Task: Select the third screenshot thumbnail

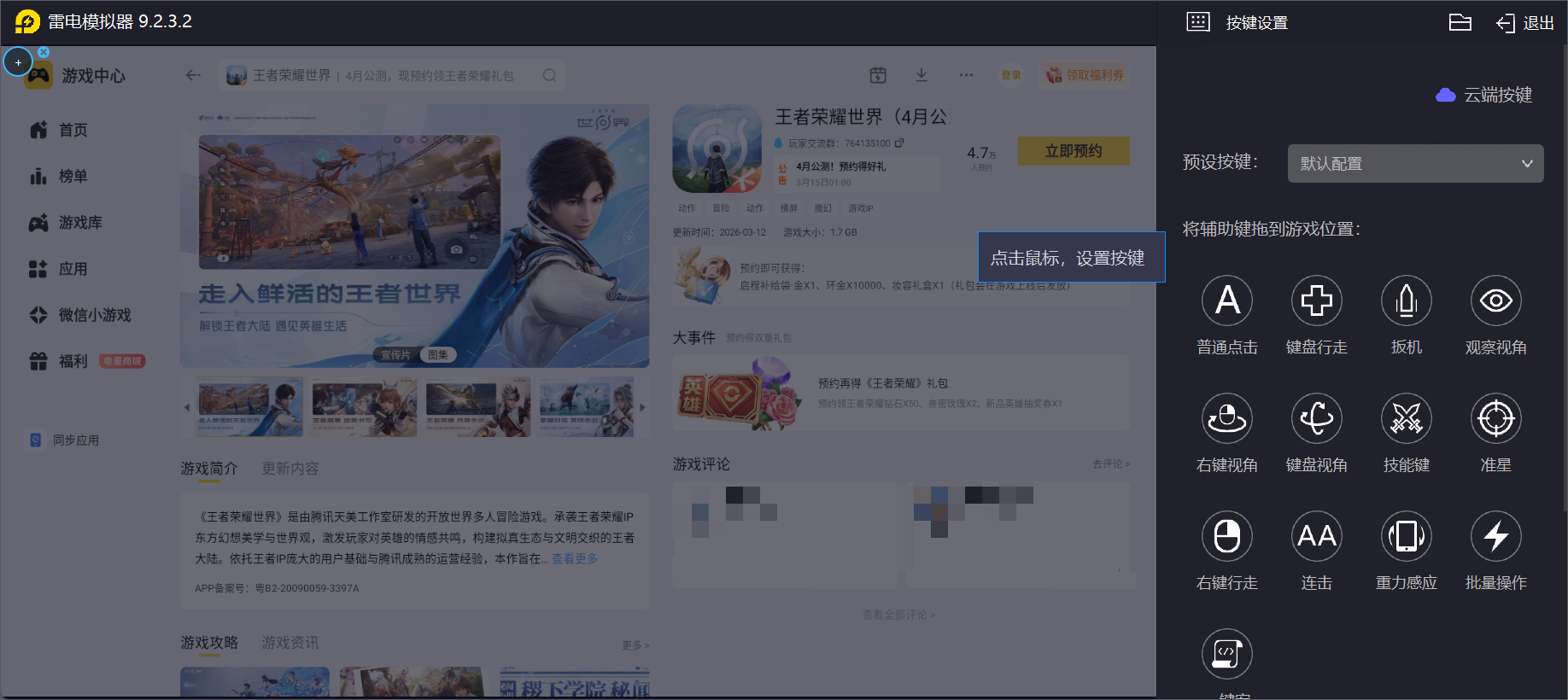Action: tap(478, 407)
